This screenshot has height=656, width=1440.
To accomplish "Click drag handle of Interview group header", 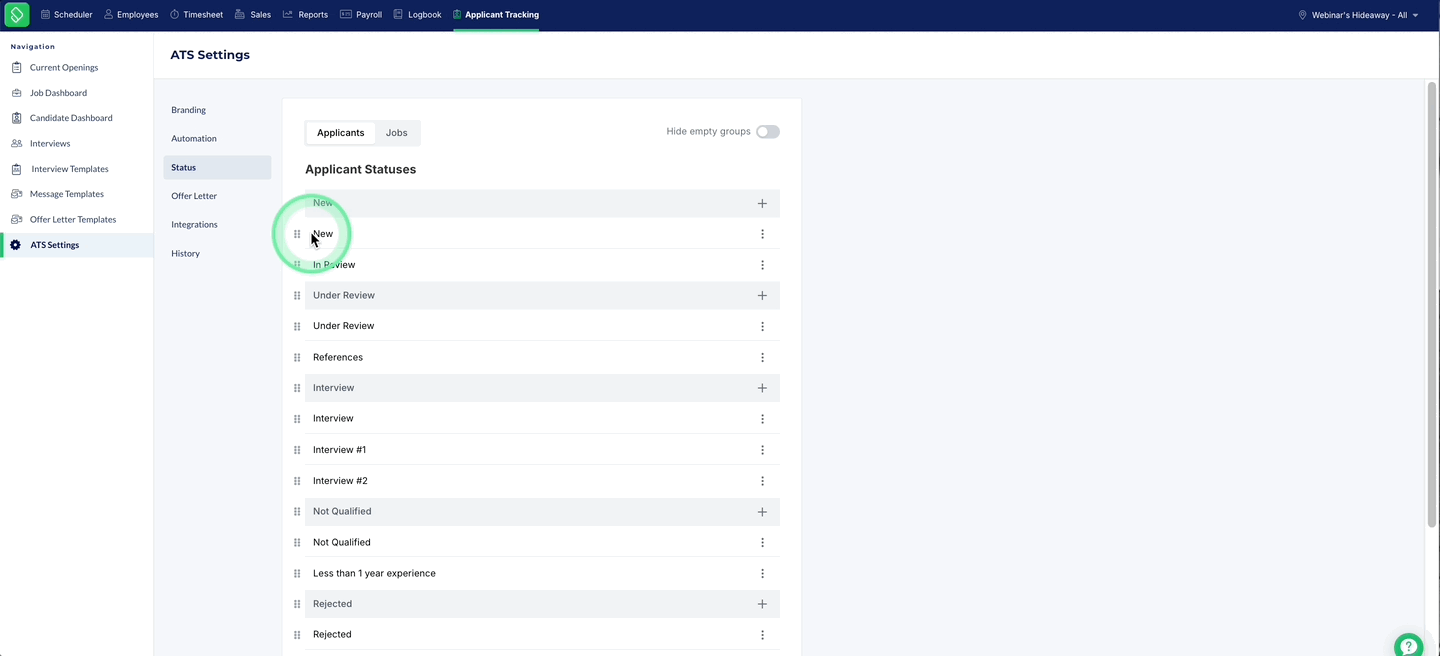I will pyautogui.click(x=297, y=388).
